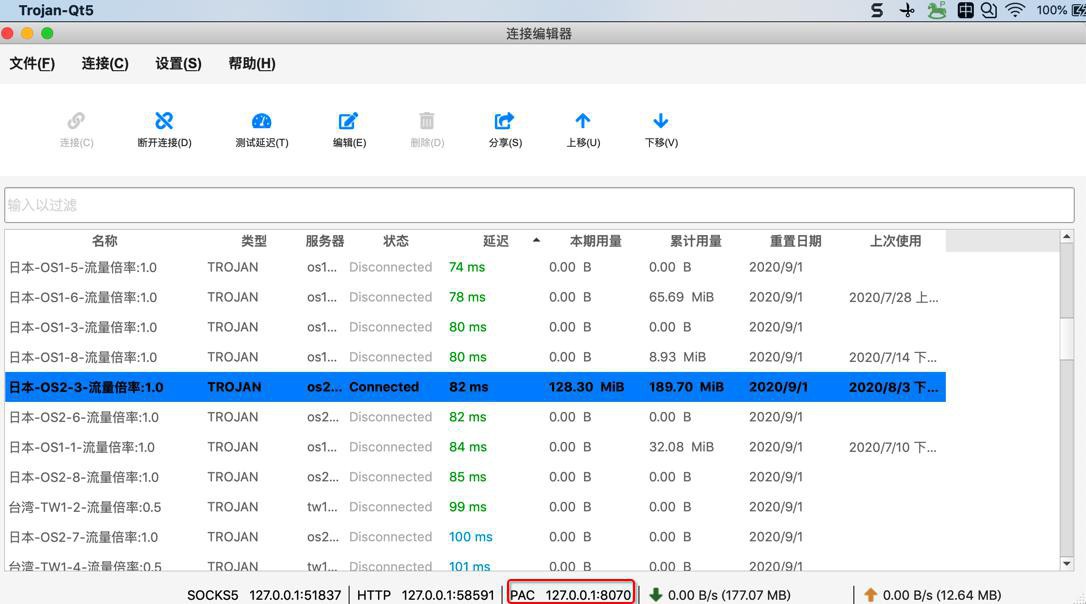1086x604 pixels.
Task: Click the 189.70 MiB cumulative usage cell
Action: 686,387
